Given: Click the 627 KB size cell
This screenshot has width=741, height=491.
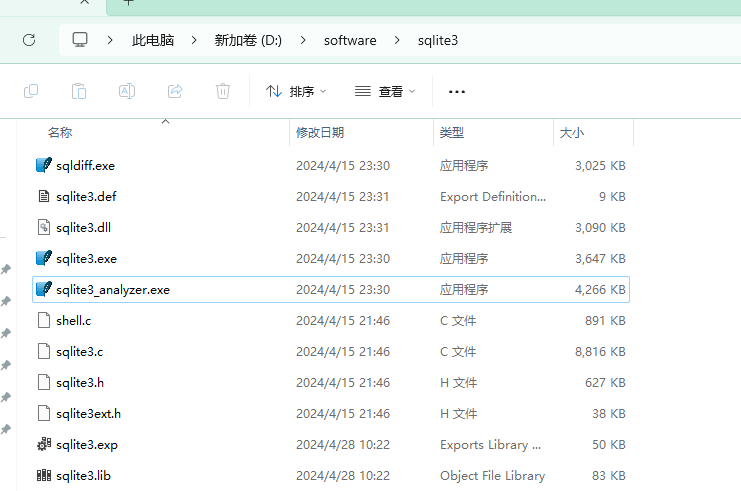Looking at the screenshot, I should (605, 383).
